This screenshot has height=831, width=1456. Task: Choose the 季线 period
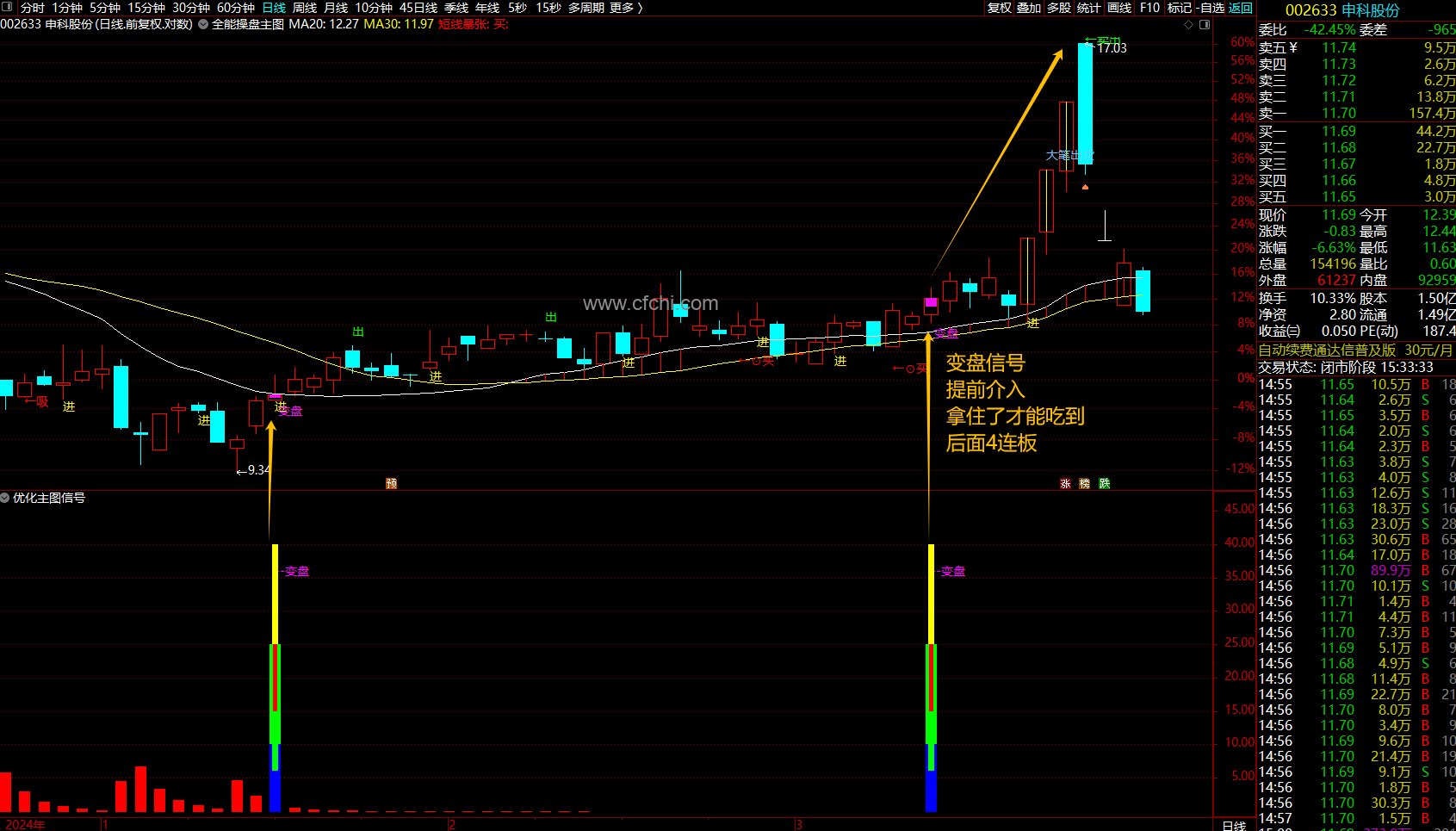pyautogui.click(x=456, y=8)
